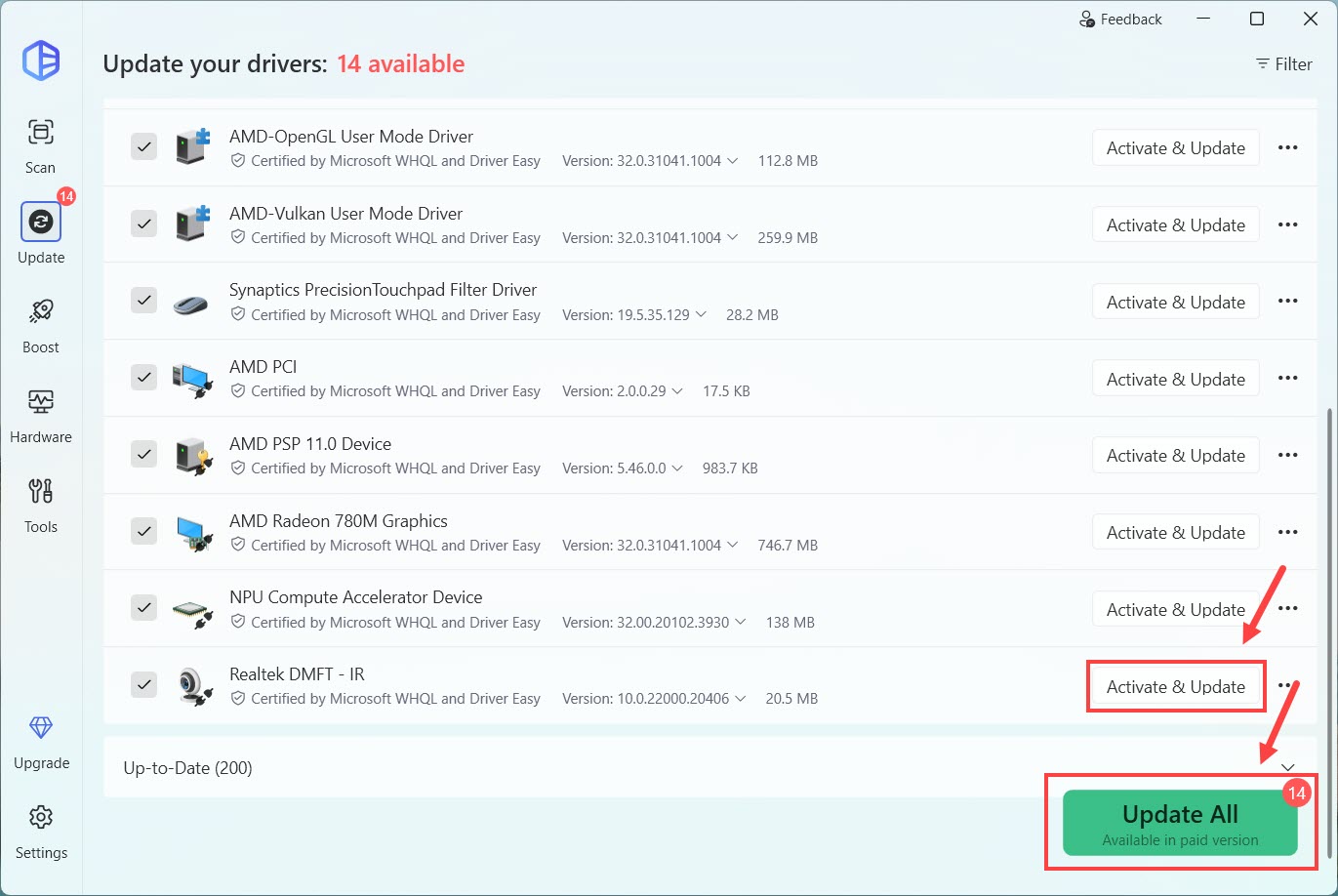Click the '14 available' count text
The height and width of the screenshot is (896, 1338).
click(x=400, y=64)
